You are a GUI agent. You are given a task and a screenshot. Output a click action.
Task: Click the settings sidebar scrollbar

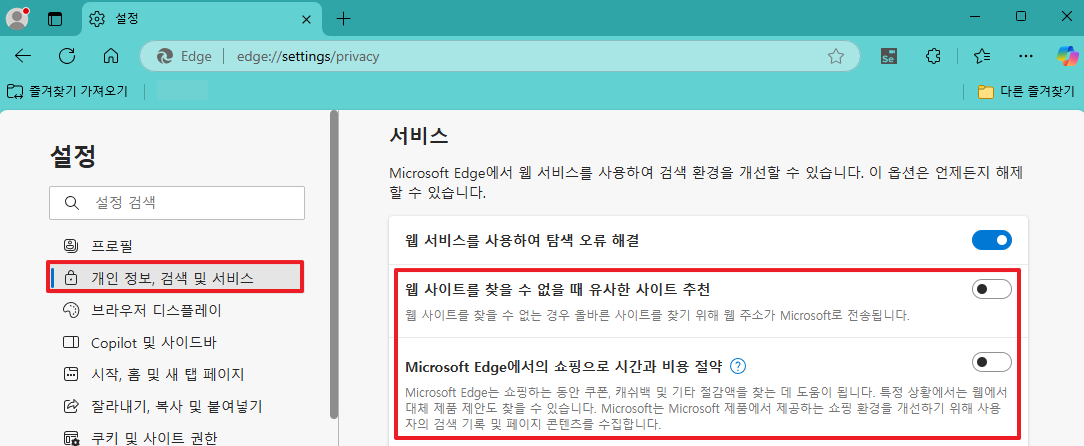[x=334, y=266]
